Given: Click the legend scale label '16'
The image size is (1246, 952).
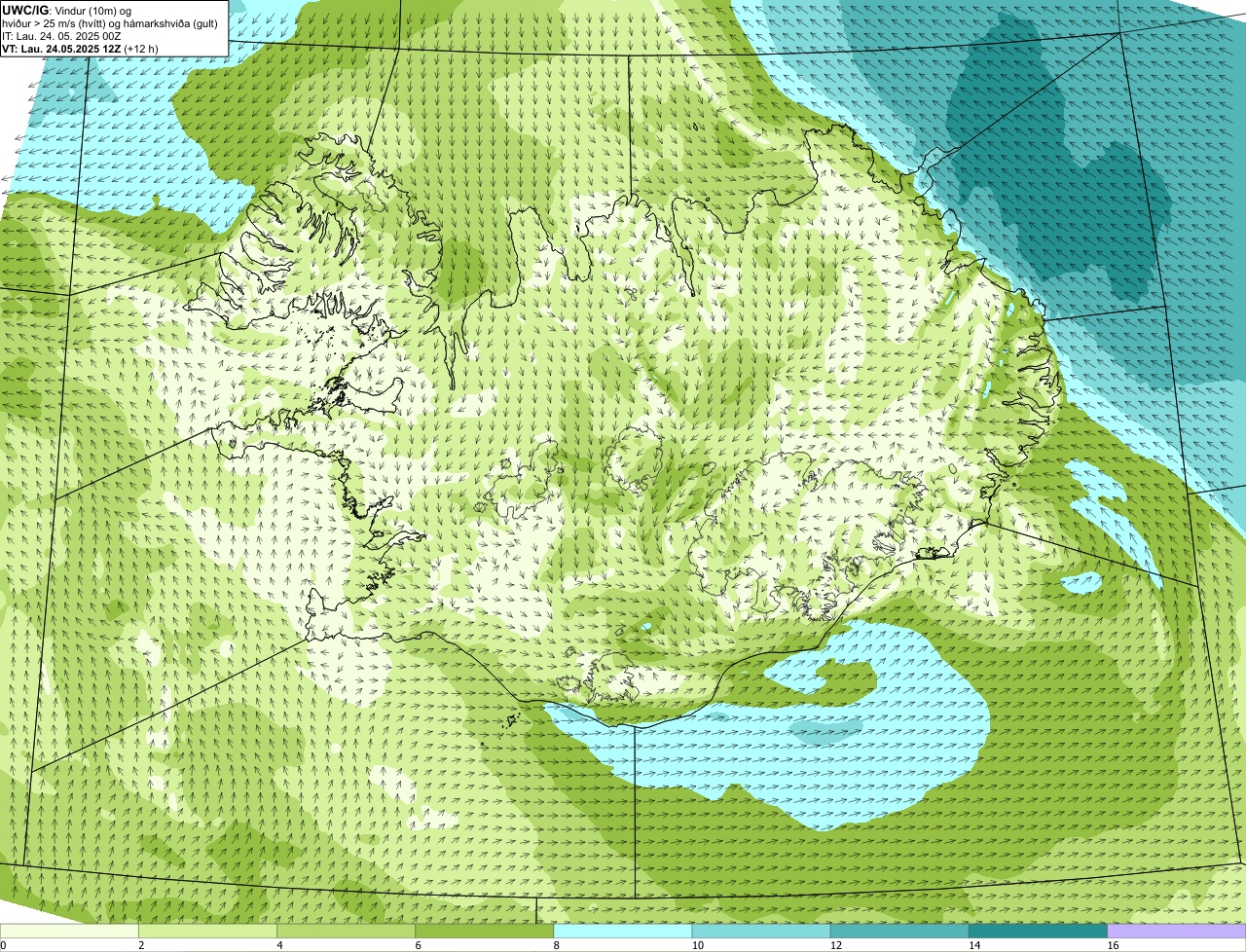Looking at the screenshot, I should click(x=1113, y=945).
